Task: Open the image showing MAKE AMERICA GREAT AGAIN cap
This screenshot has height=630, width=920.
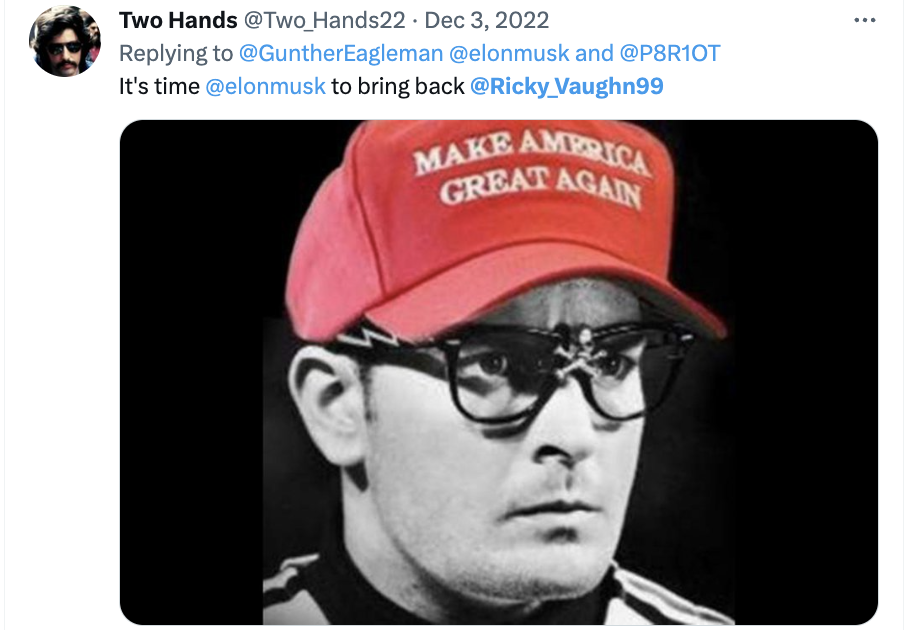Action: coord(499,372)
